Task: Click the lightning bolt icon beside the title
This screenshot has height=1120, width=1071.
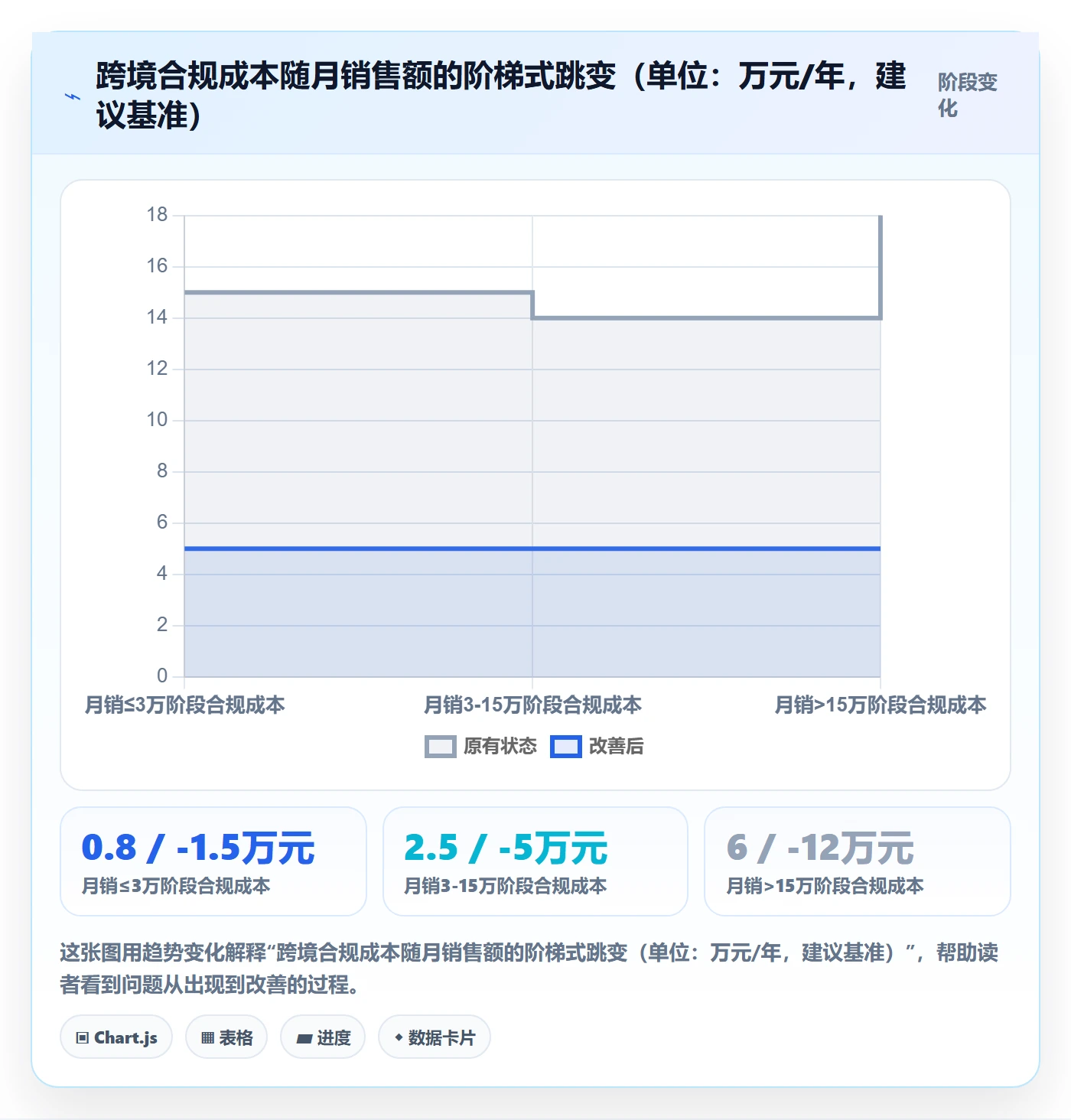Action: tap(73, 96)
